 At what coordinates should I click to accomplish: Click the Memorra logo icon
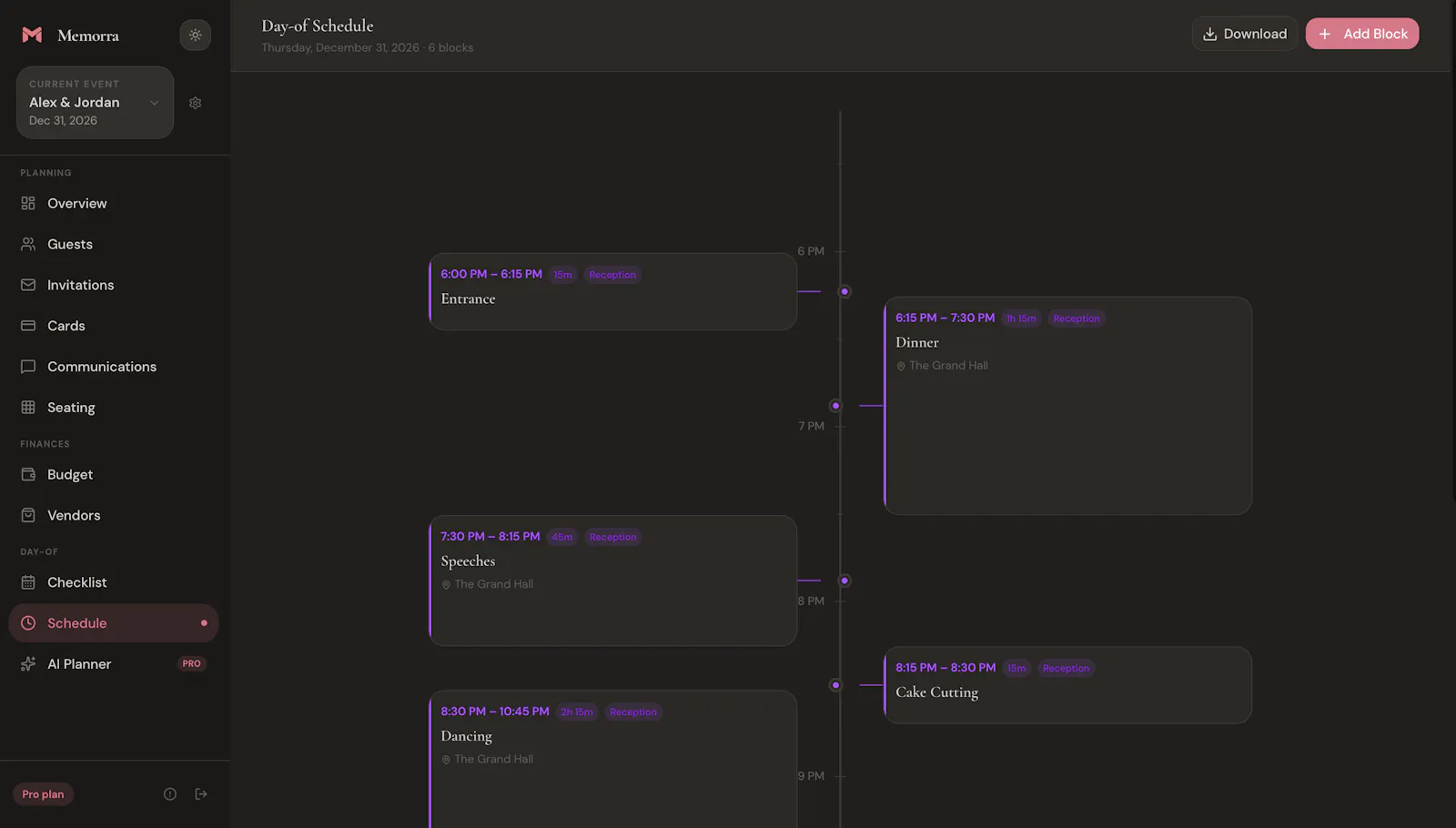[x=32, y=35]
